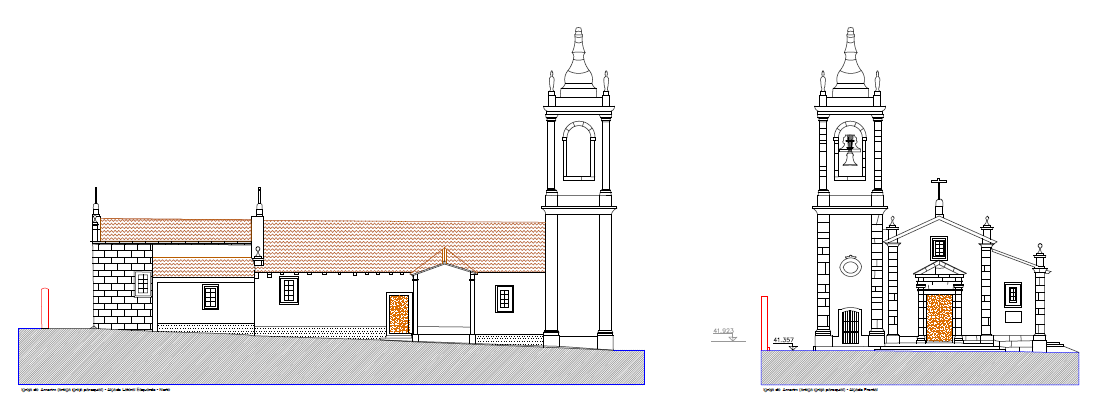
Task: Click the arched iron gate at tower base
Action: tap(850, 327)
